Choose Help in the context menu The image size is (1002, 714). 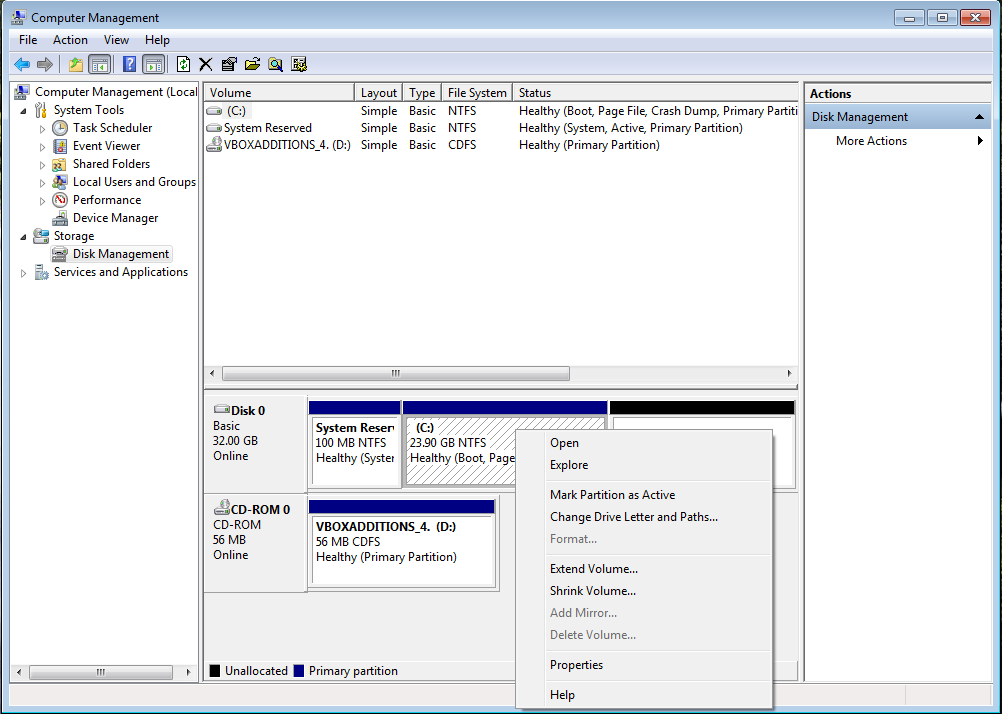point(644,695)
